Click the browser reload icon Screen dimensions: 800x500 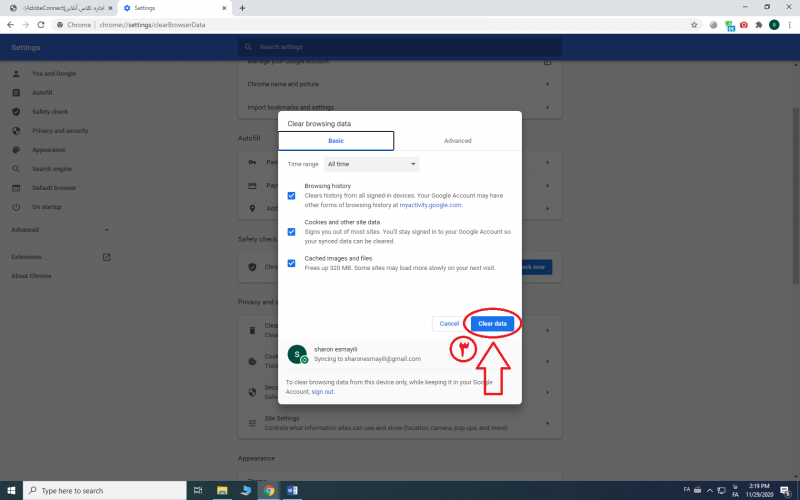40,24
